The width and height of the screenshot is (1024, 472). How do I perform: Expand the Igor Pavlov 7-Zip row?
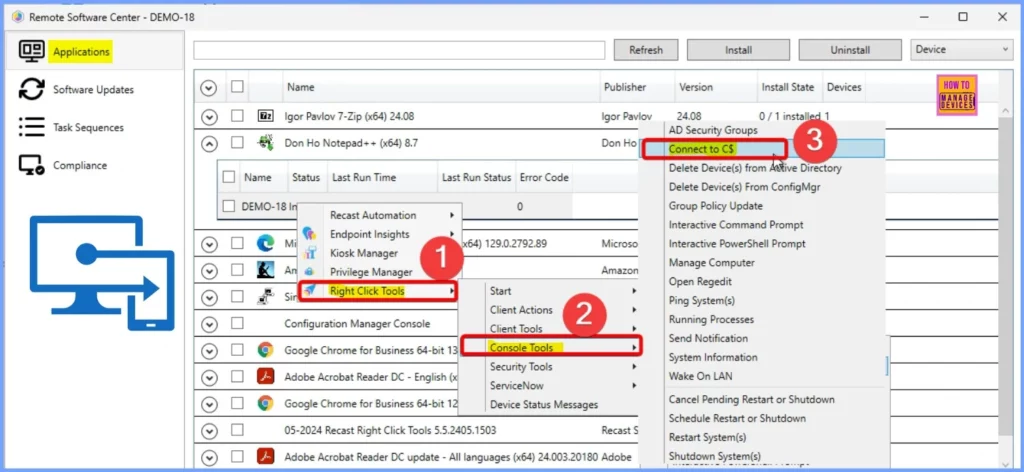pos(209,117)
